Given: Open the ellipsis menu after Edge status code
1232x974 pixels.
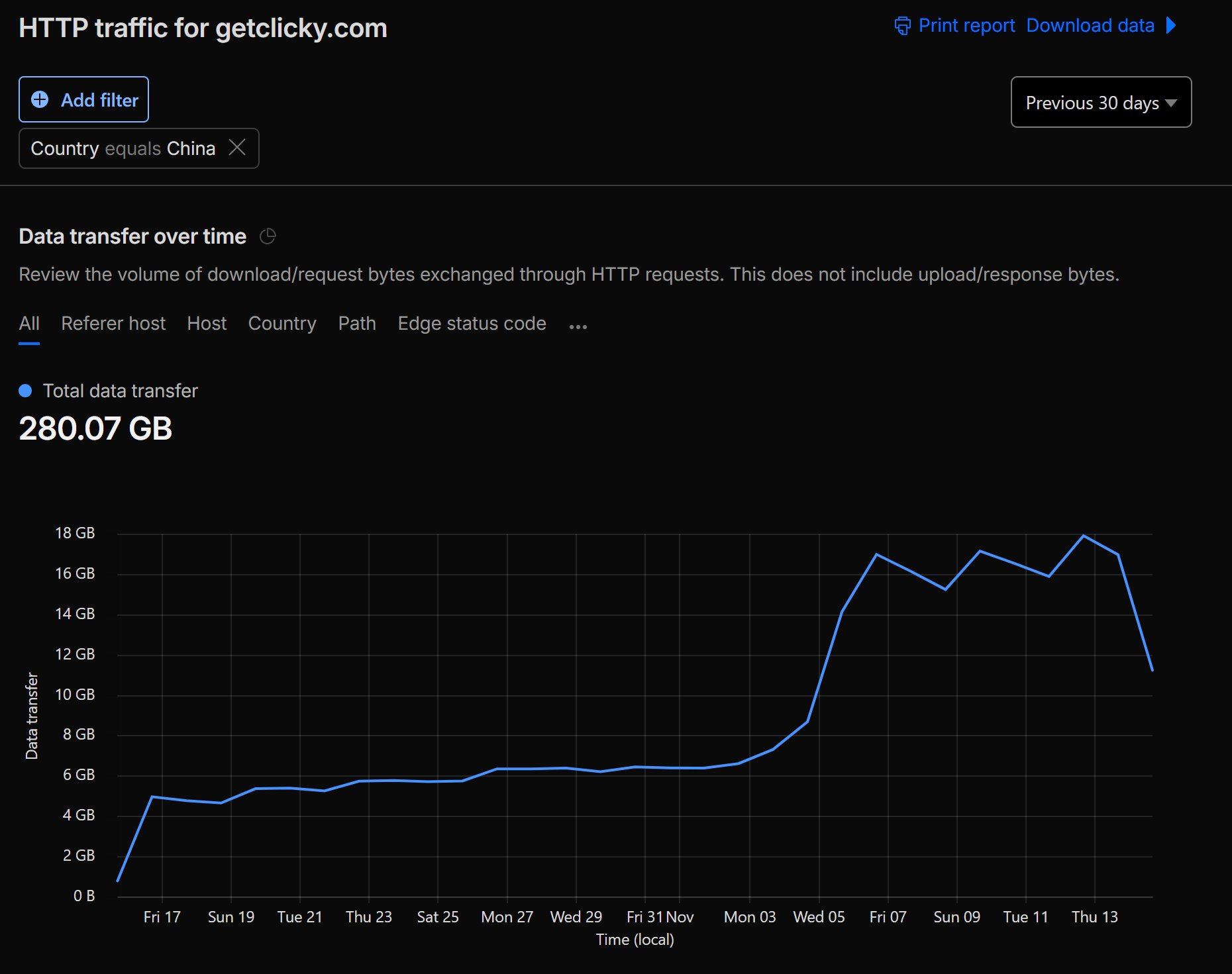Looking at the screenshot, I should tap(577, 326).
